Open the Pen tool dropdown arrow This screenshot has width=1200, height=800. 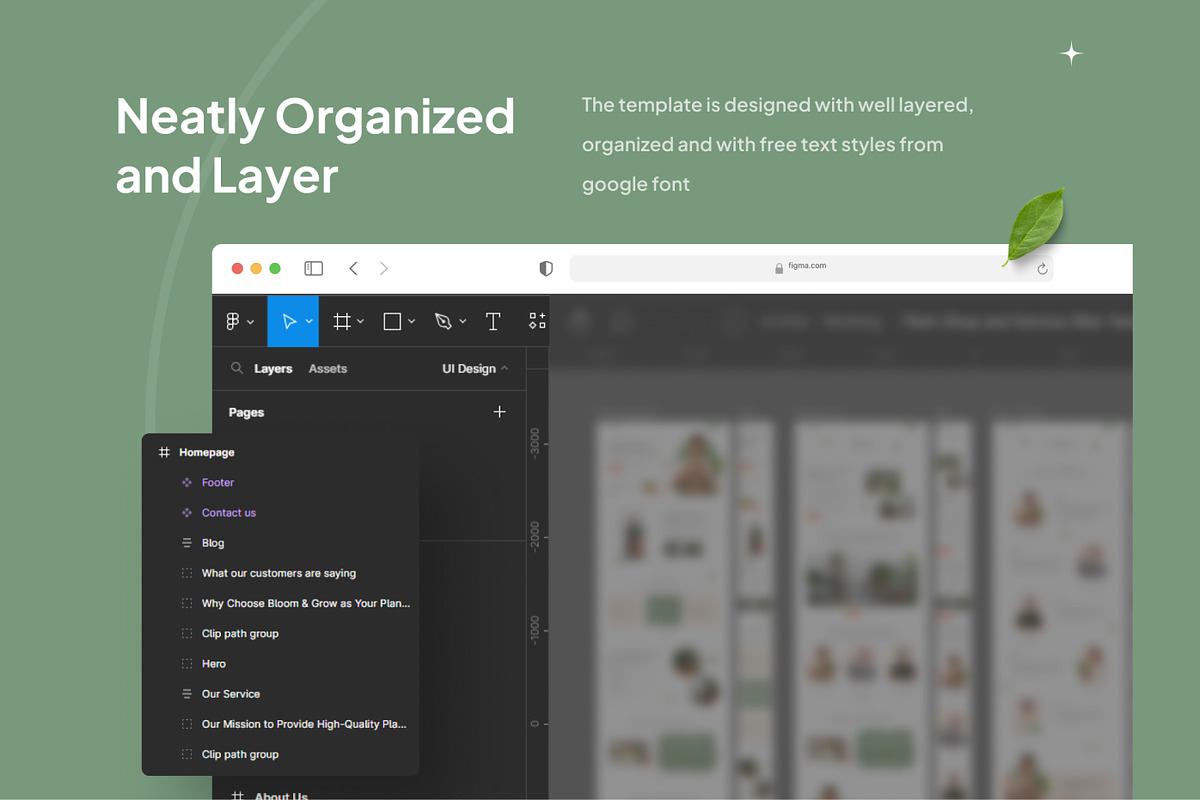pyautogui.click(x=462, y=322)
